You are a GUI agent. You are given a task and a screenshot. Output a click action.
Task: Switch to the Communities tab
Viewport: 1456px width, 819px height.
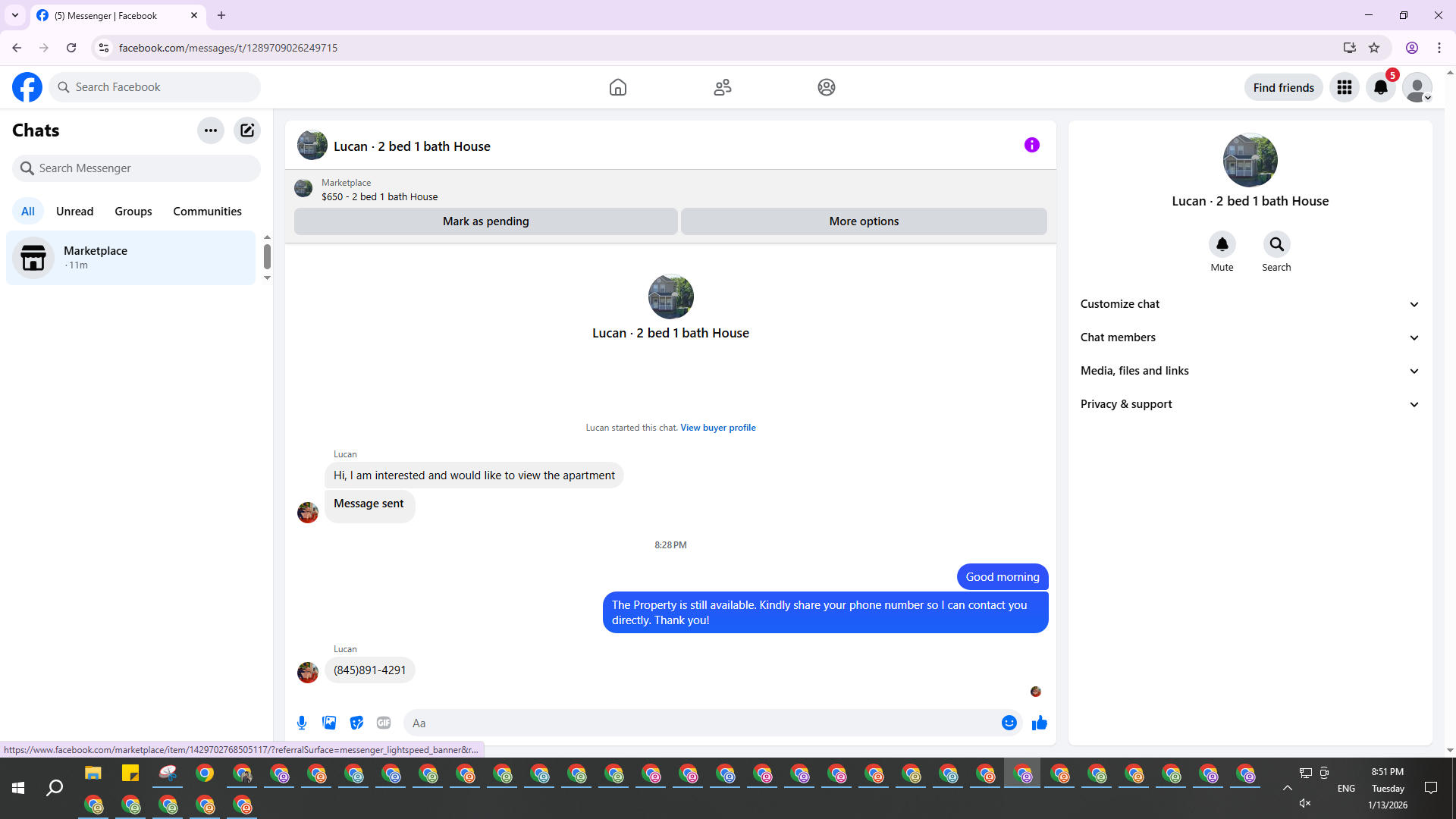point(207,212)
